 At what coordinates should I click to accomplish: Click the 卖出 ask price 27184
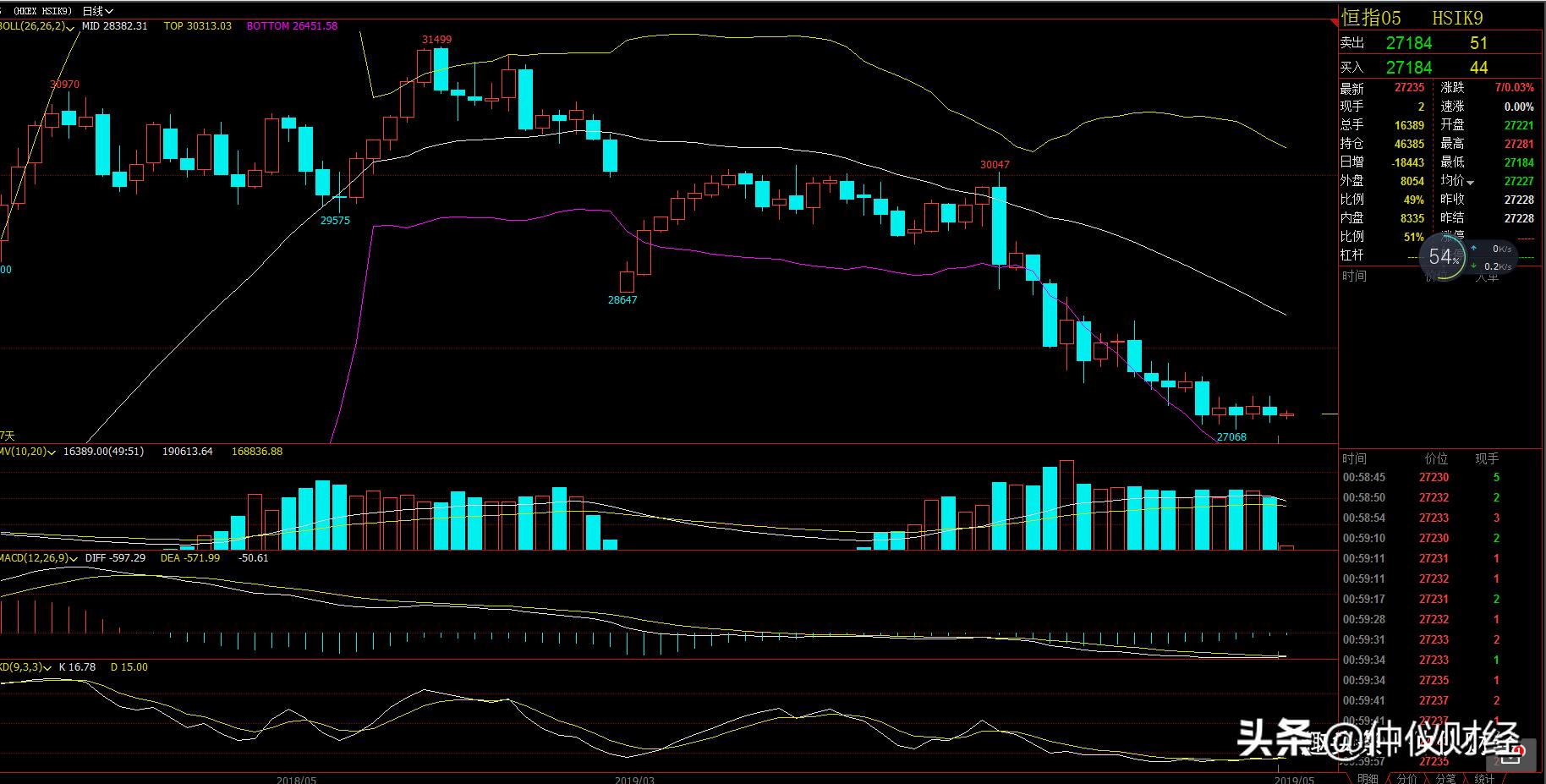pos(1409,43)
